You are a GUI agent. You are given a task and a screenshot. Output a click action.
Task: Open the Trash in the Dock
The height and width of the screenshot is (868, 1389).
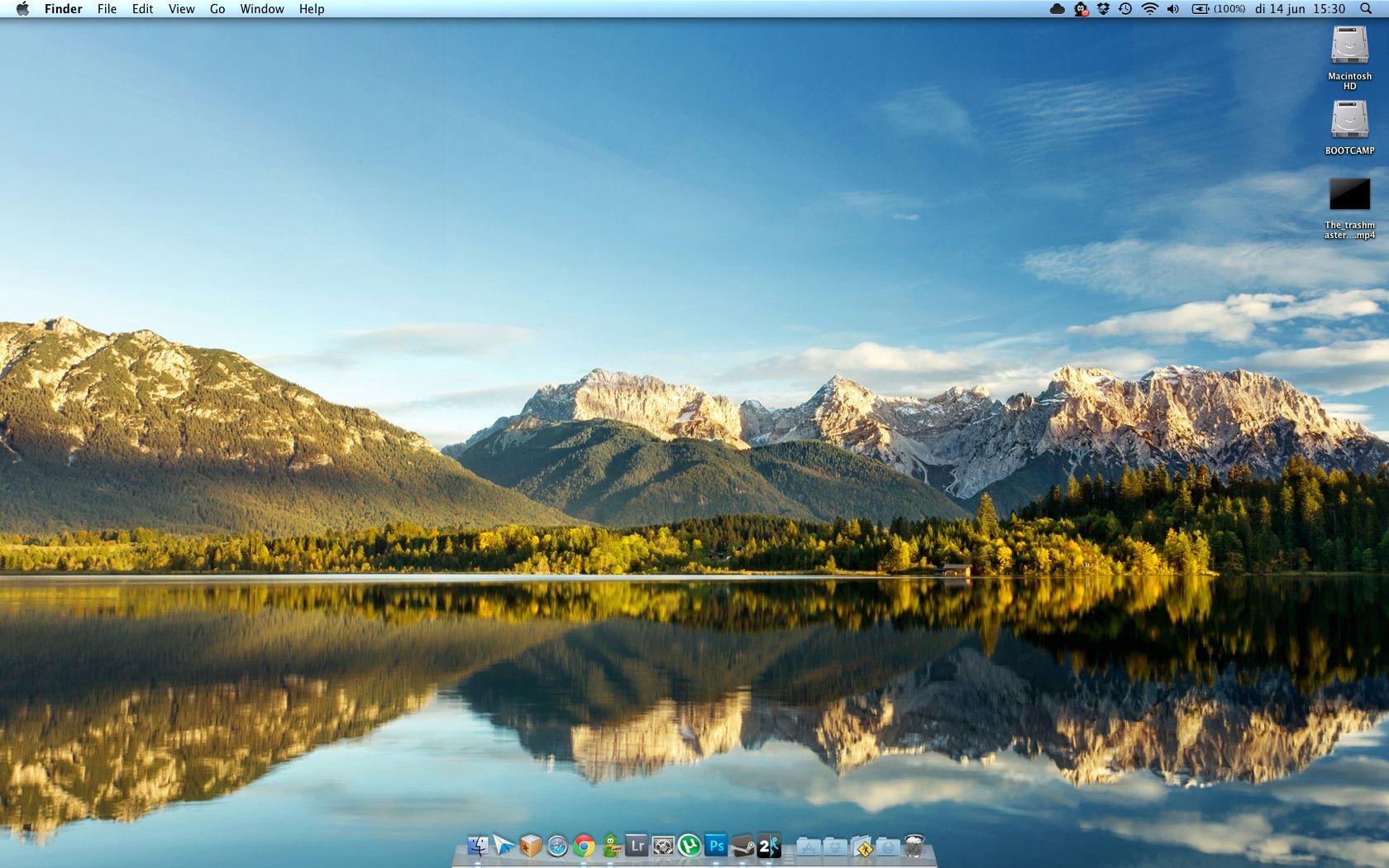914,846
